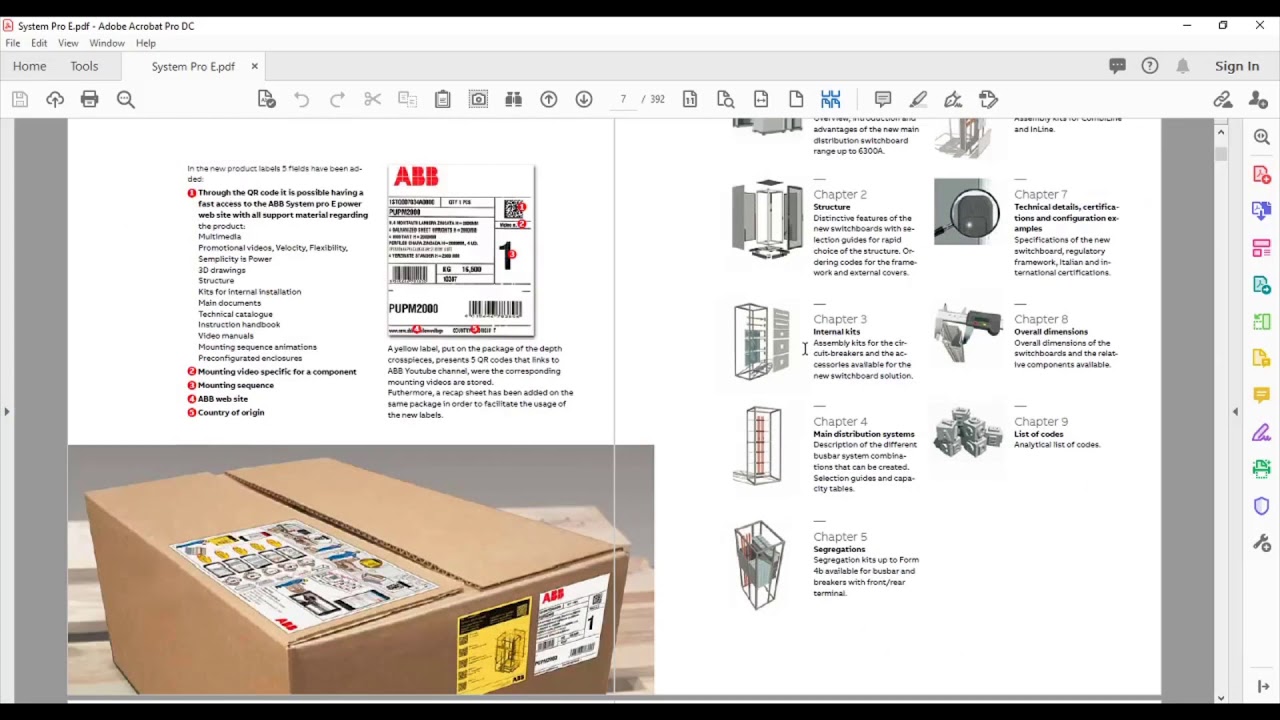Expand the left navigation pane arrow
This screenshot has width=1280, height=720.
tap(7, 411)
